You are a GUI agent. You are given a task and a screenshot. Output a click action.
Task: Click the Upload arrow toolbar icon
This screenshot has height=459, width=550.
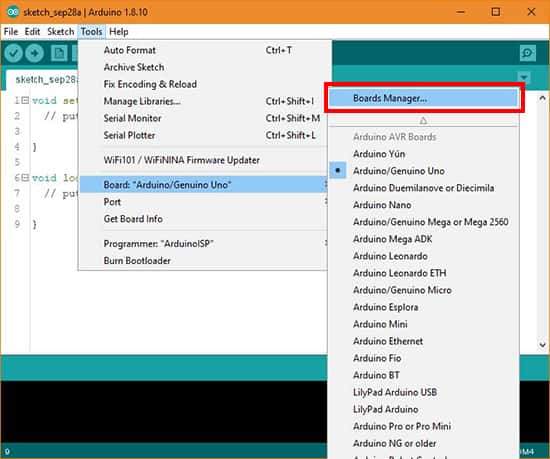click(34, 53)
